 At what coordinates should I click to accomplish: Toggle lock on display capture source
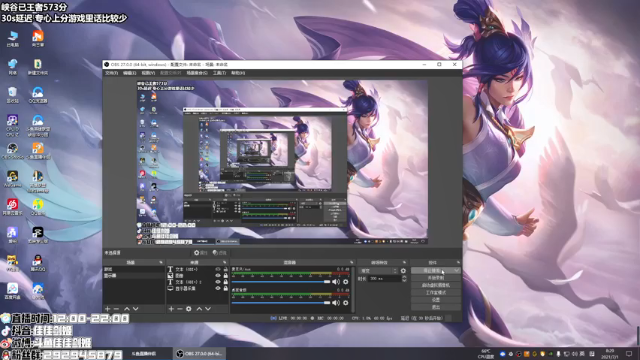(225, 288)
